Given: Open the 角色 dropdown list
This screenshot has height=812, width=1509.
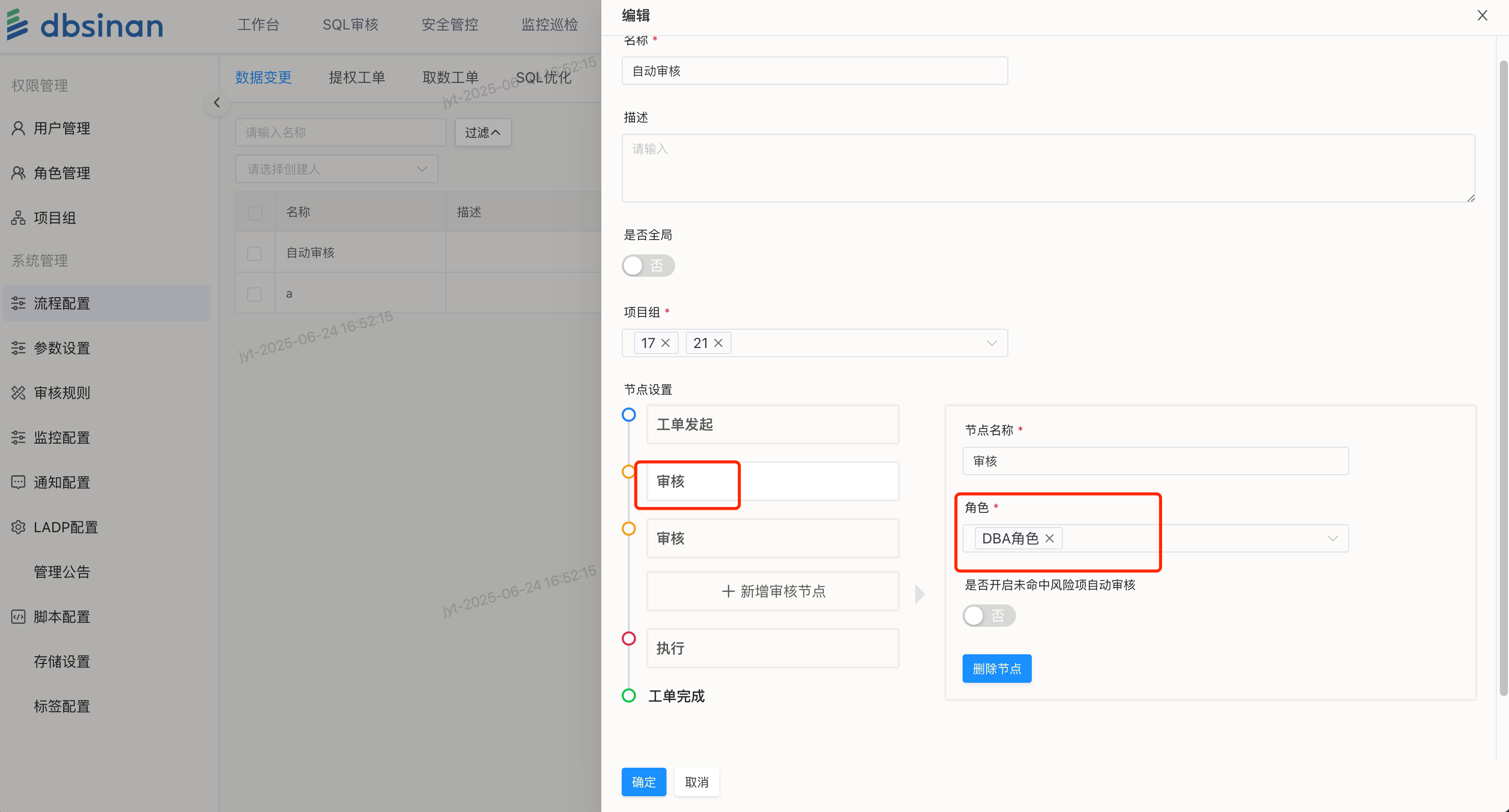Looking at the screenshot, I should click(1332, 538).
